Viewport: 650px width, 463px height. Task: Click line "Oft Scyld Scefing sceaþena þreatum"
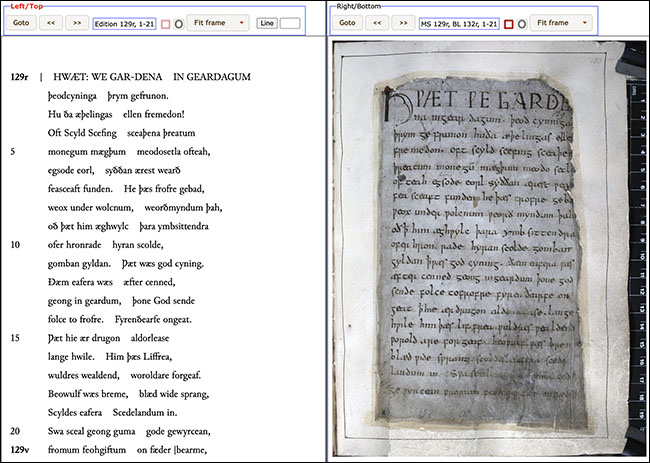coord(121,133)
